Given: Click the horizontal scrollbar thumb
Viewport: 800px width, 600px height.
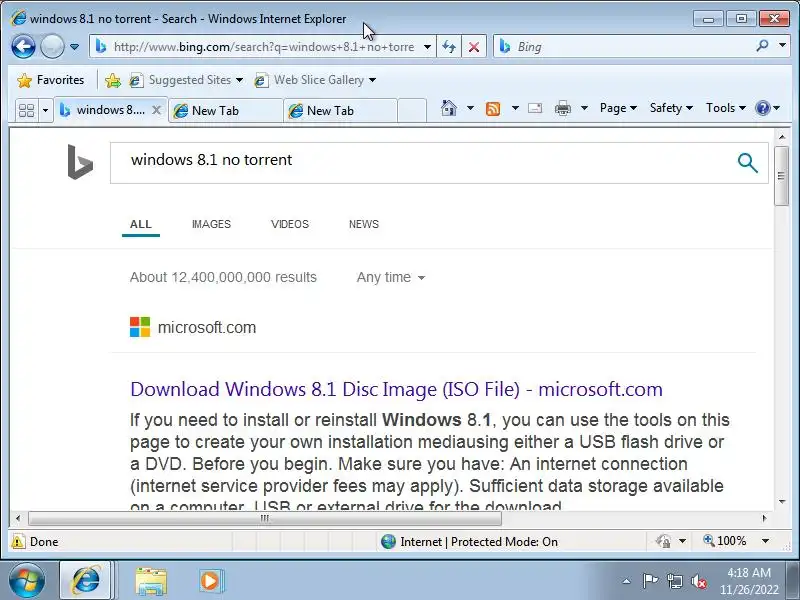Looking at the screenshot, I should click(x=265, y=518).
